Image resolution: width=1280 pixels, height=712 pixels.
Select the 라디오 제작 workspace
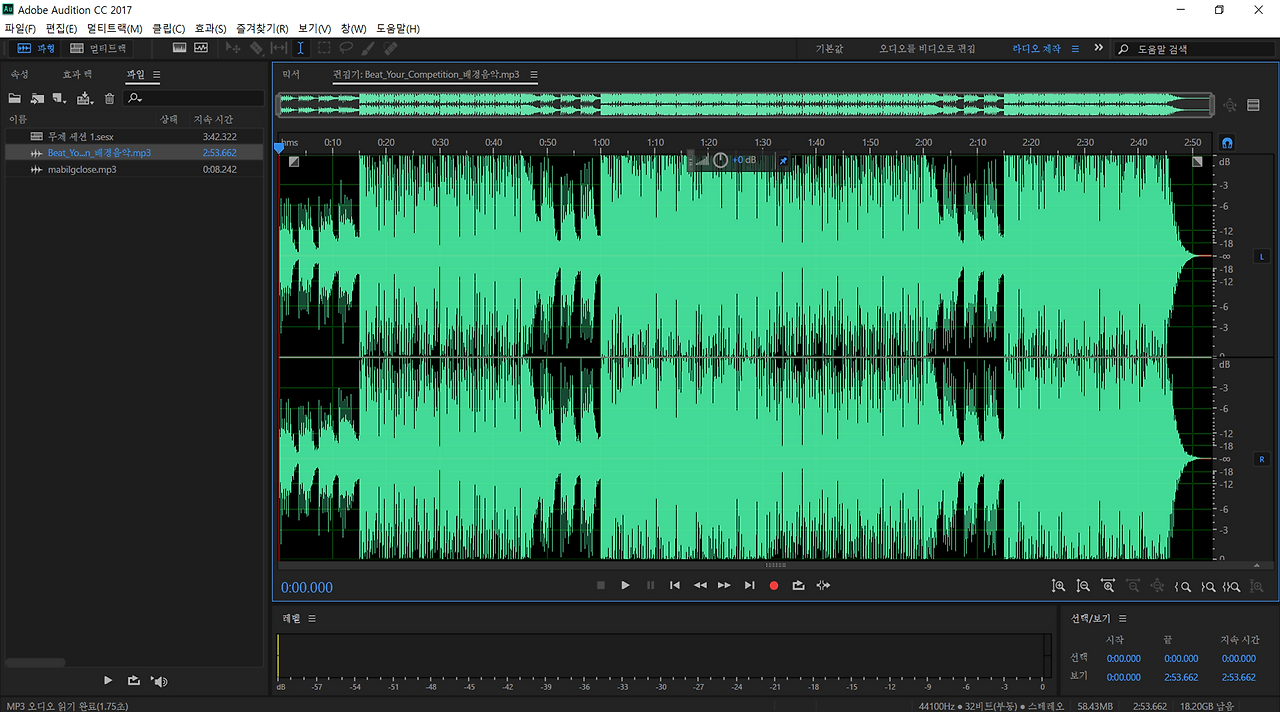click(1036, 48)
